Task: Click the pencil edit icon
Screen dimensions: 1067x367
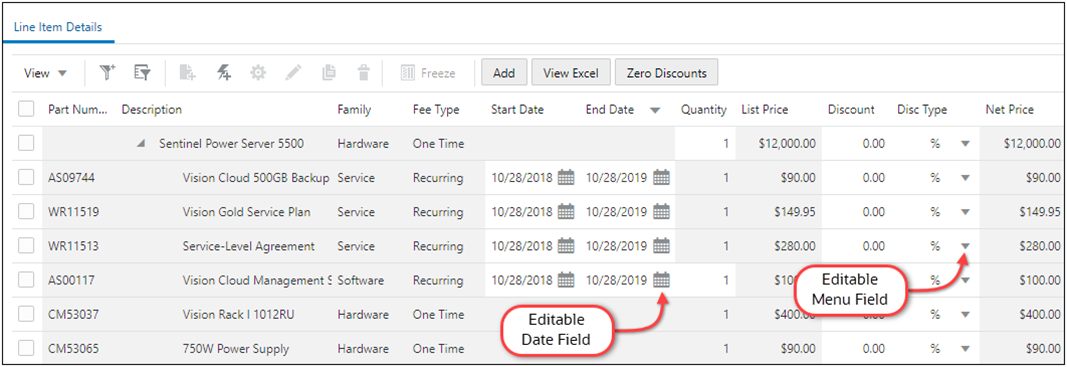Action: [293, 73]
